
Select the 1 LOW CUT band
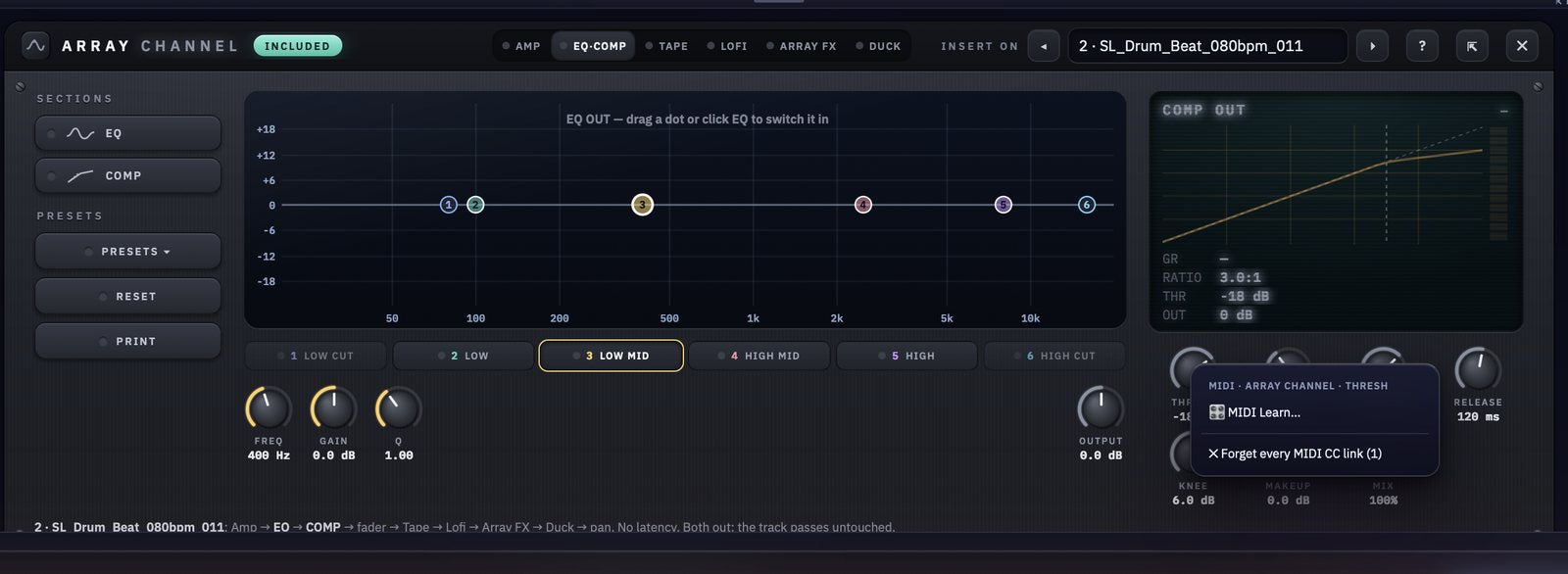(316, 356)
